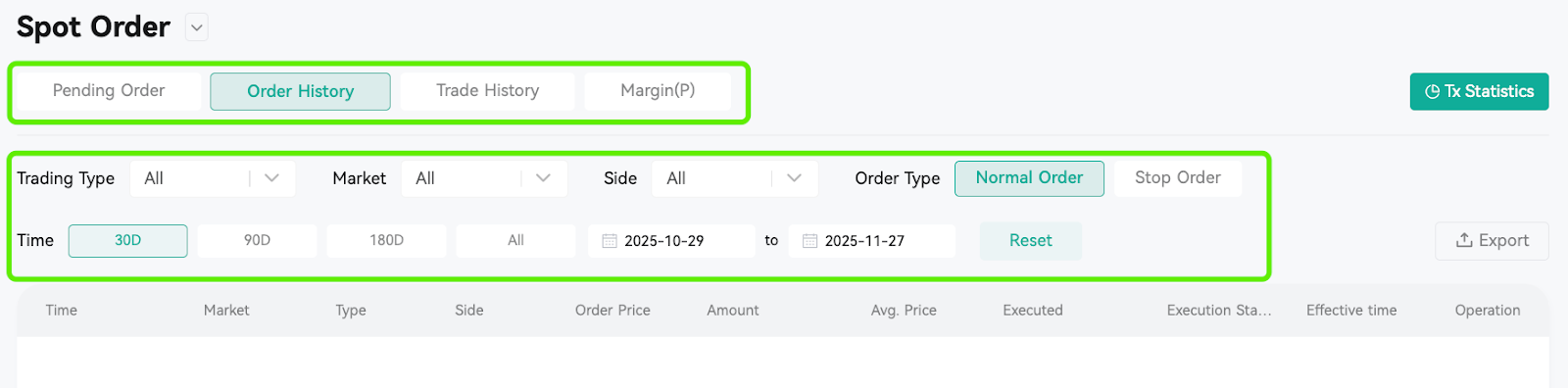This screenshot has height=388, width=1568.
Task: Choose the All time range
Action: pos(515,241)
